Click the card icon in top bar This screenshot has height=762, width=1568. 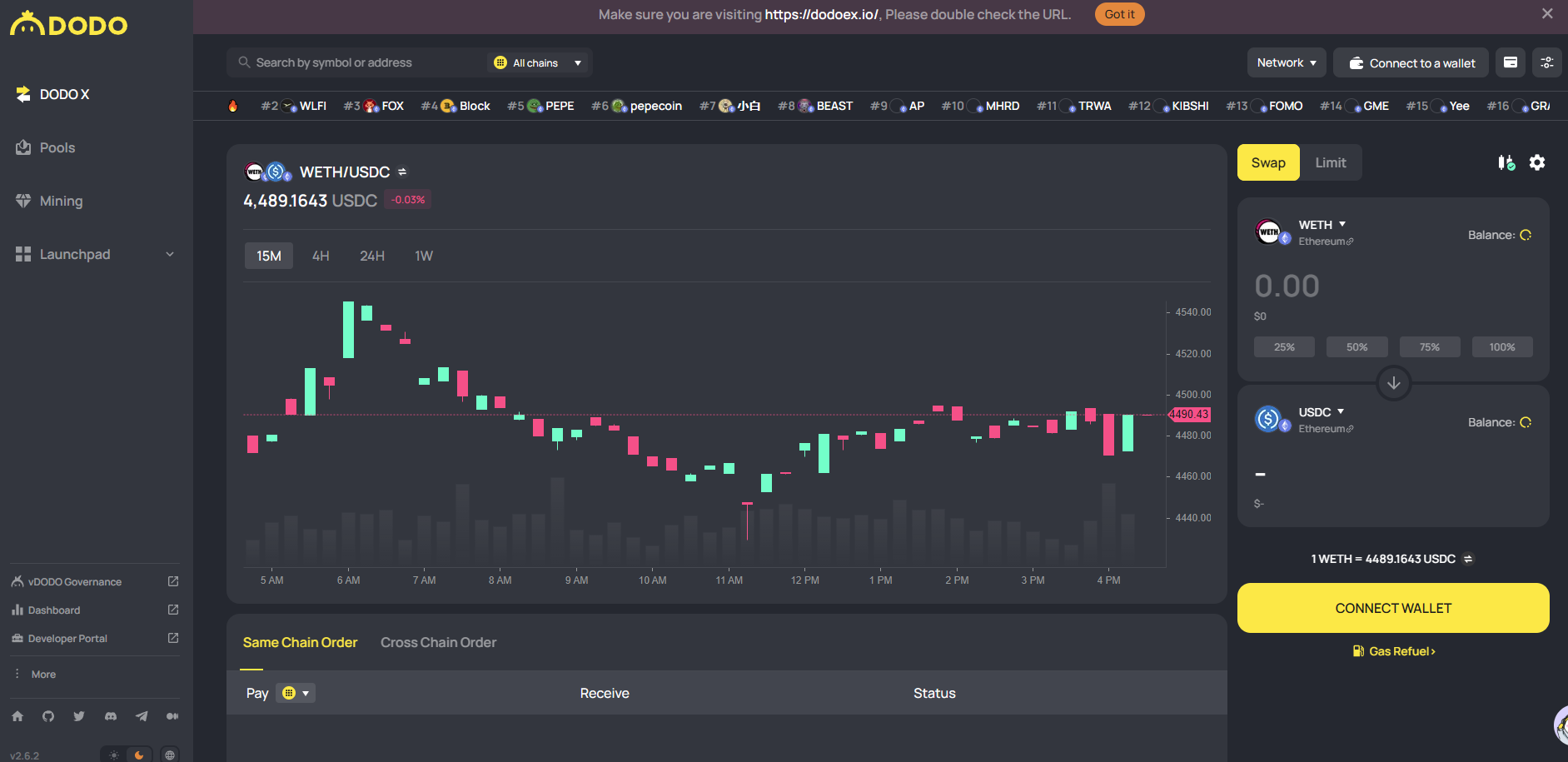click(1510, 62)
